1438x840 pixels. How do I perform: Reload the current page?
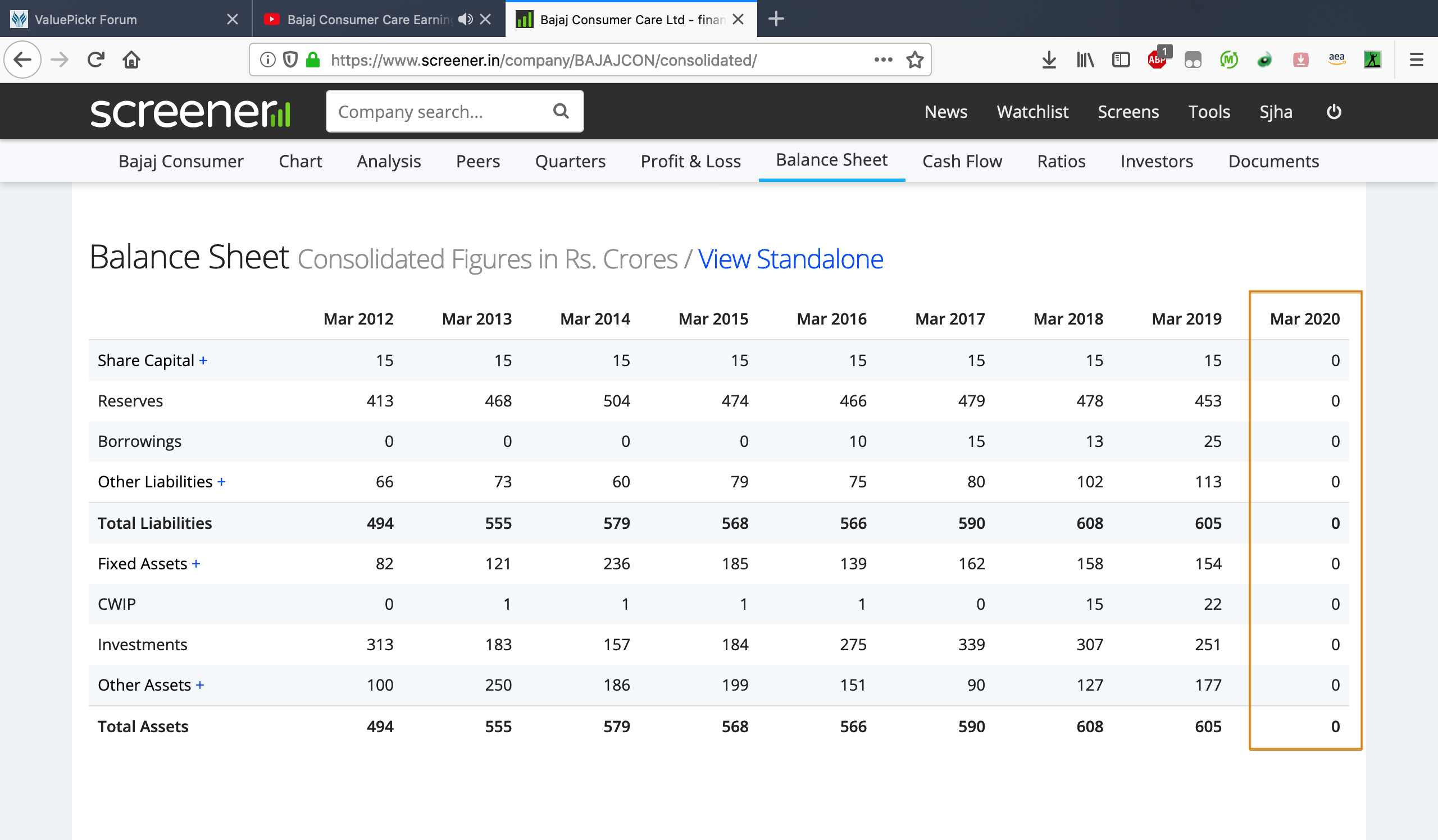point(96,60)
